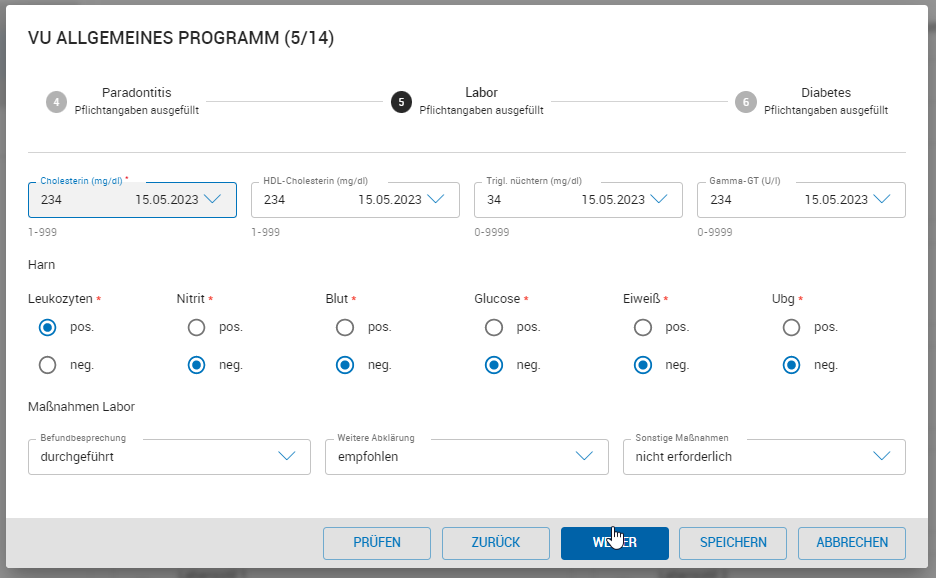The height and width of the screenshot is (578, 936).
Task: Select pos. for Ubg
Action: 791,327
